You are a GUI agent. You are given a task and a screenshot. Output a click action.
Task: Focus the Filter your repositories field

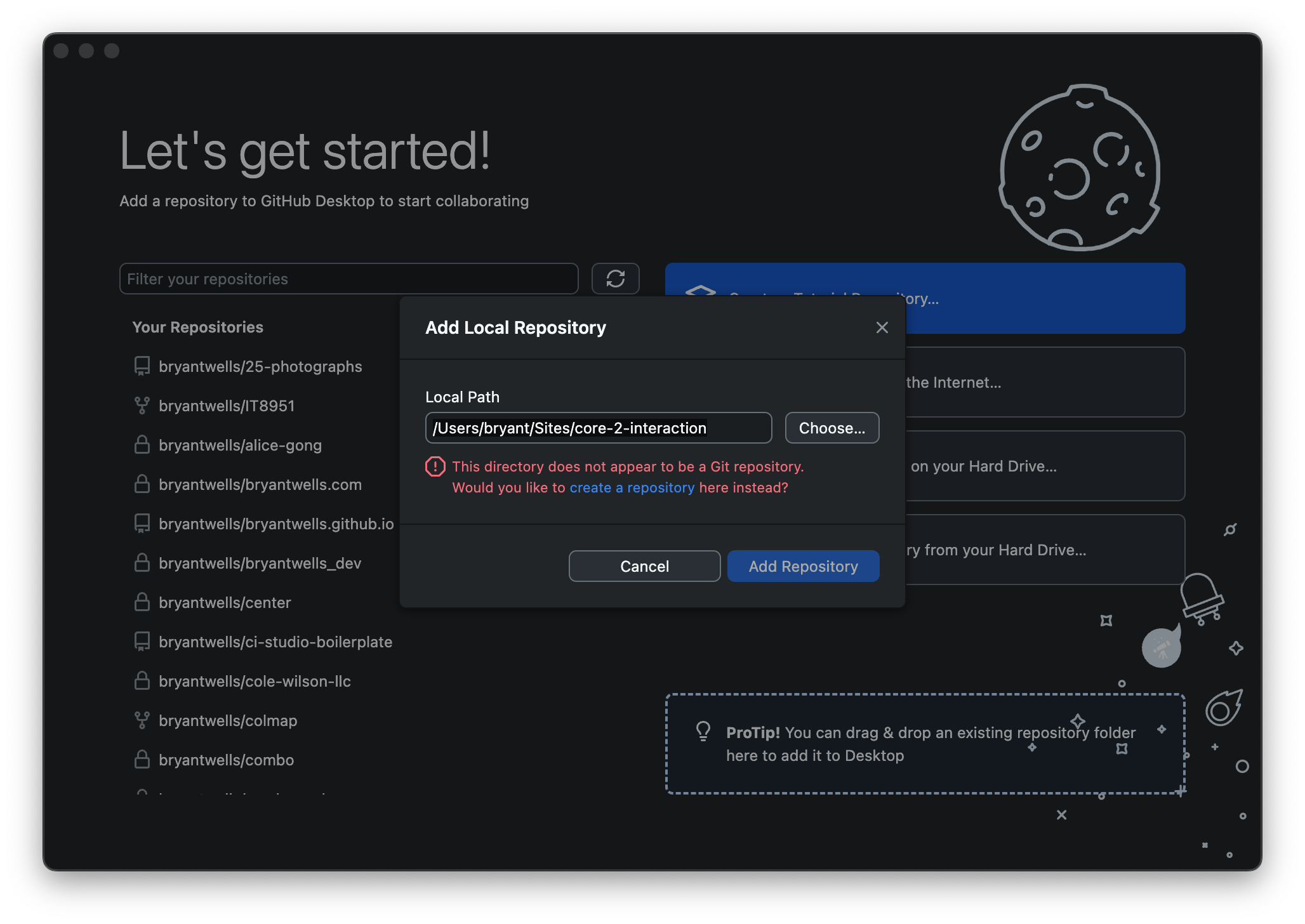click(x=348, y=279)
